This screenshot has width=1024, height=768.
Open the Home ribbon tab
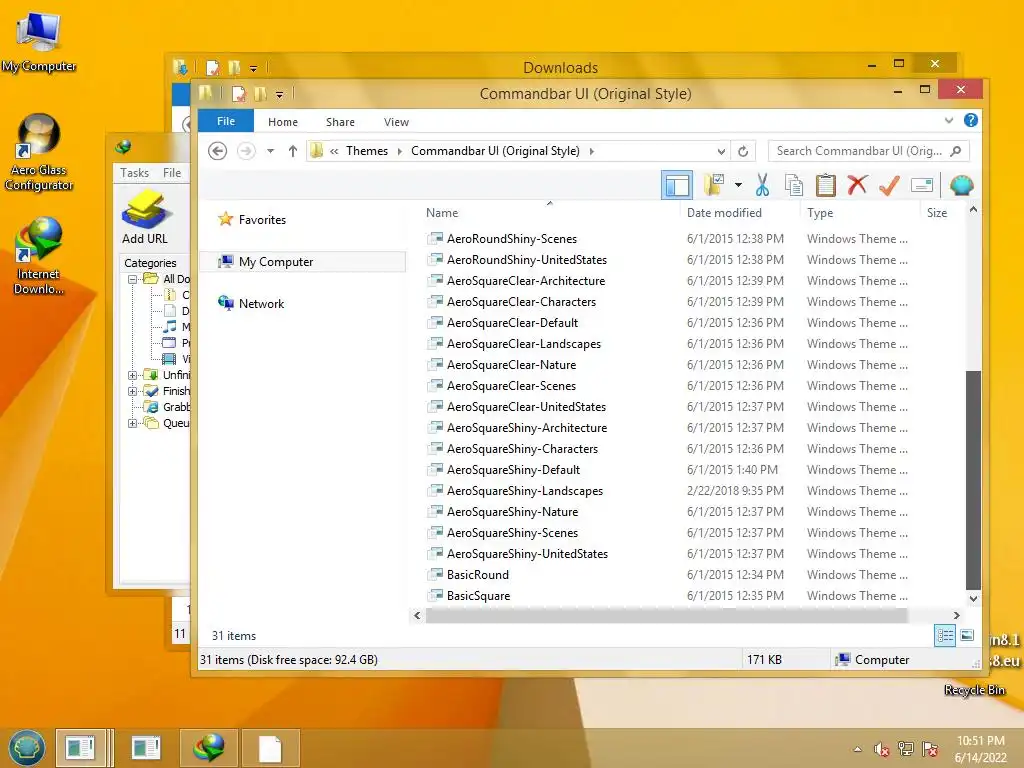coord(283,122)
